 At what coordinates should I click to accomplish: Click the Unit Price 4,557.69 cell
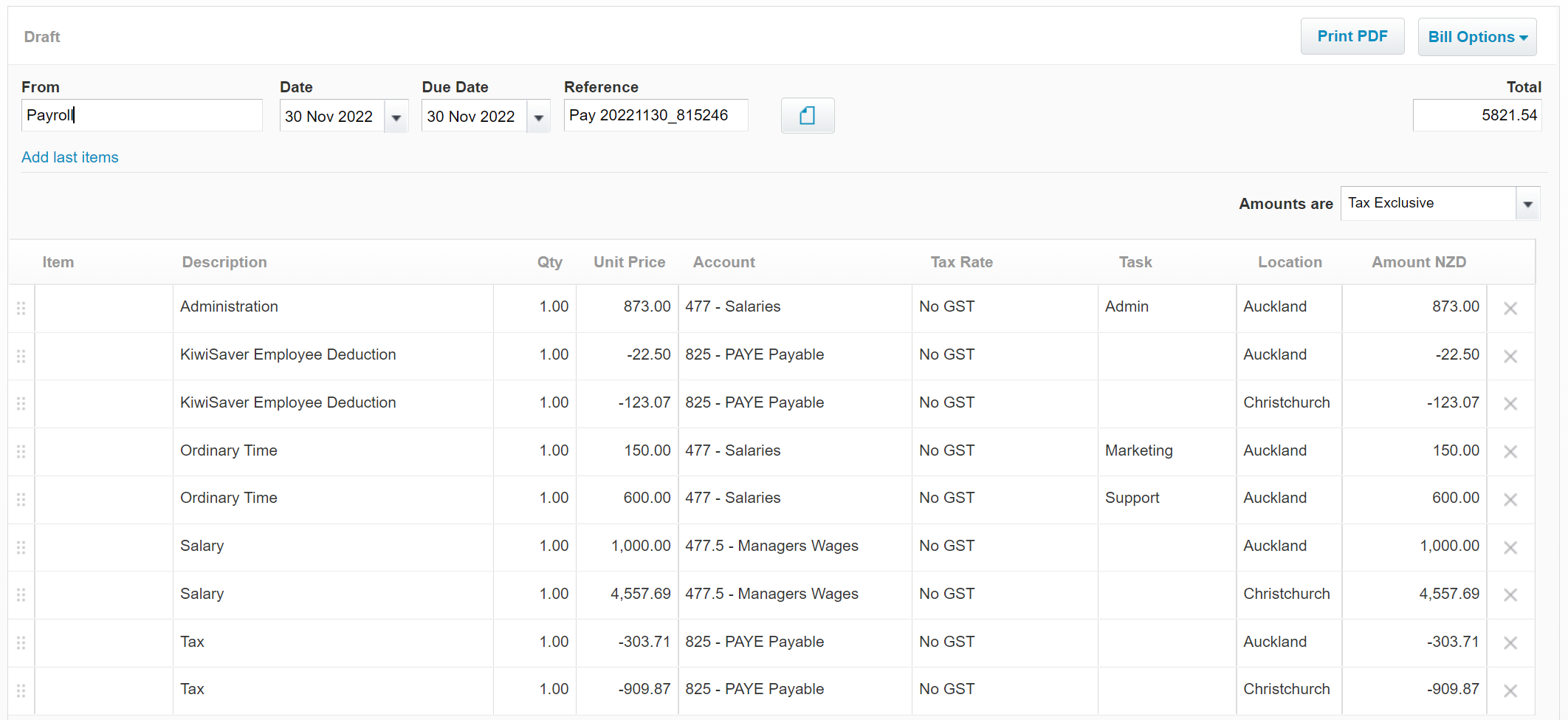click(627, 594)
